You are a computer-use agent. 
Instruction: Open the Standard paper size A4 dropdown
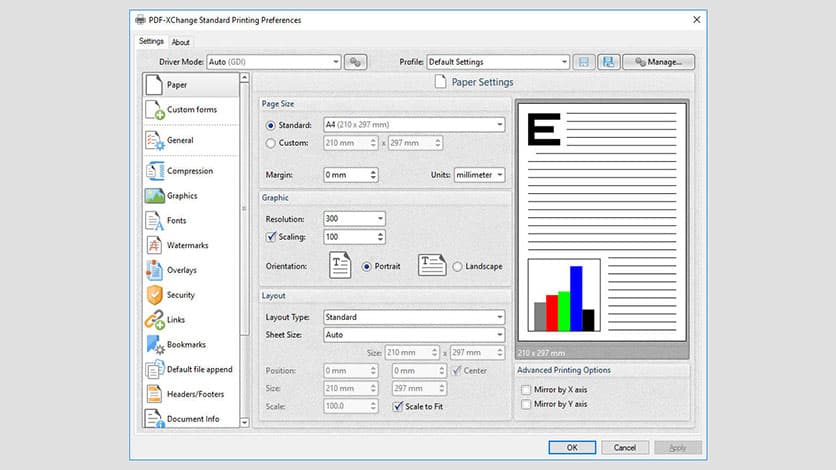(414, 125)
